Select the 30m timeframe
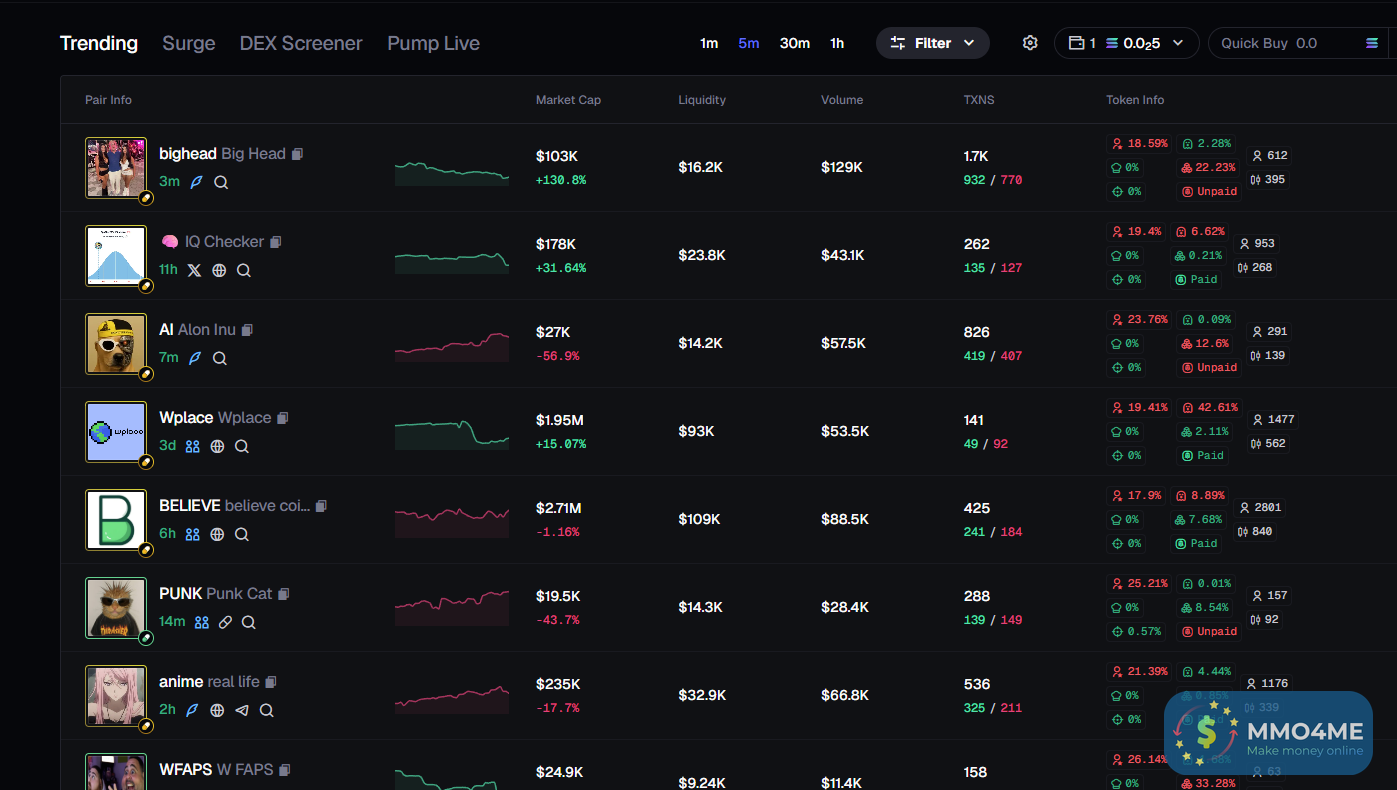 coord(795,43)
